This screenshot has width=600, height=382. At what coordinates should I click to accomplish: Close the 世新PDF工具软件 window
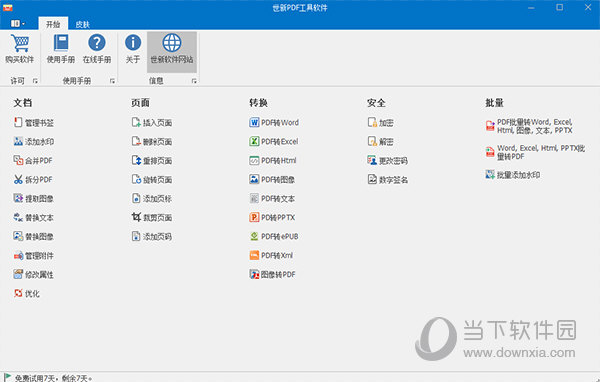[x=588, y=8]
